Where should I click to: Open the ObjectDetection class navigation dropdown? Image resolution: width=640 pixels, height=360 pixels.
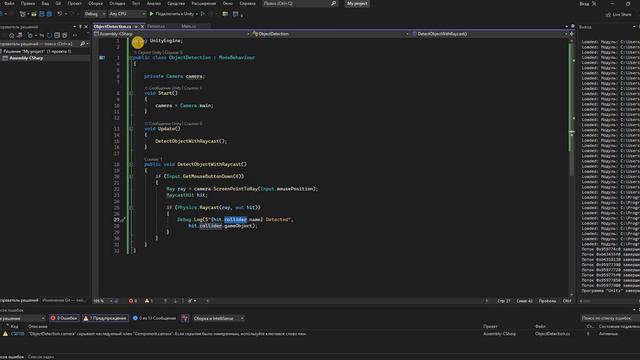[330, 34]
